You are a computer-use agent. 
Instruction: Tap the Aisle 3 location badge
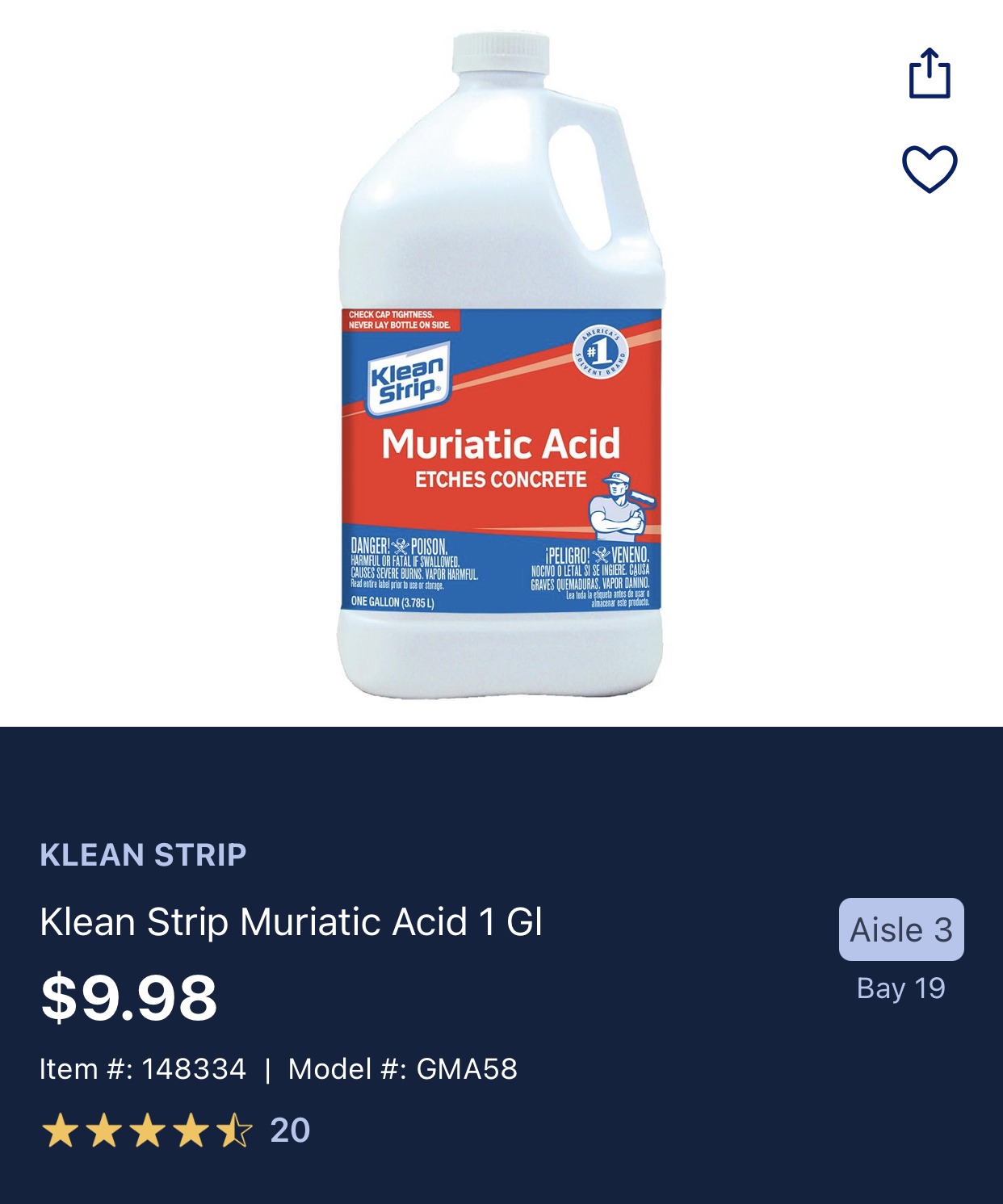click(901, 929)
